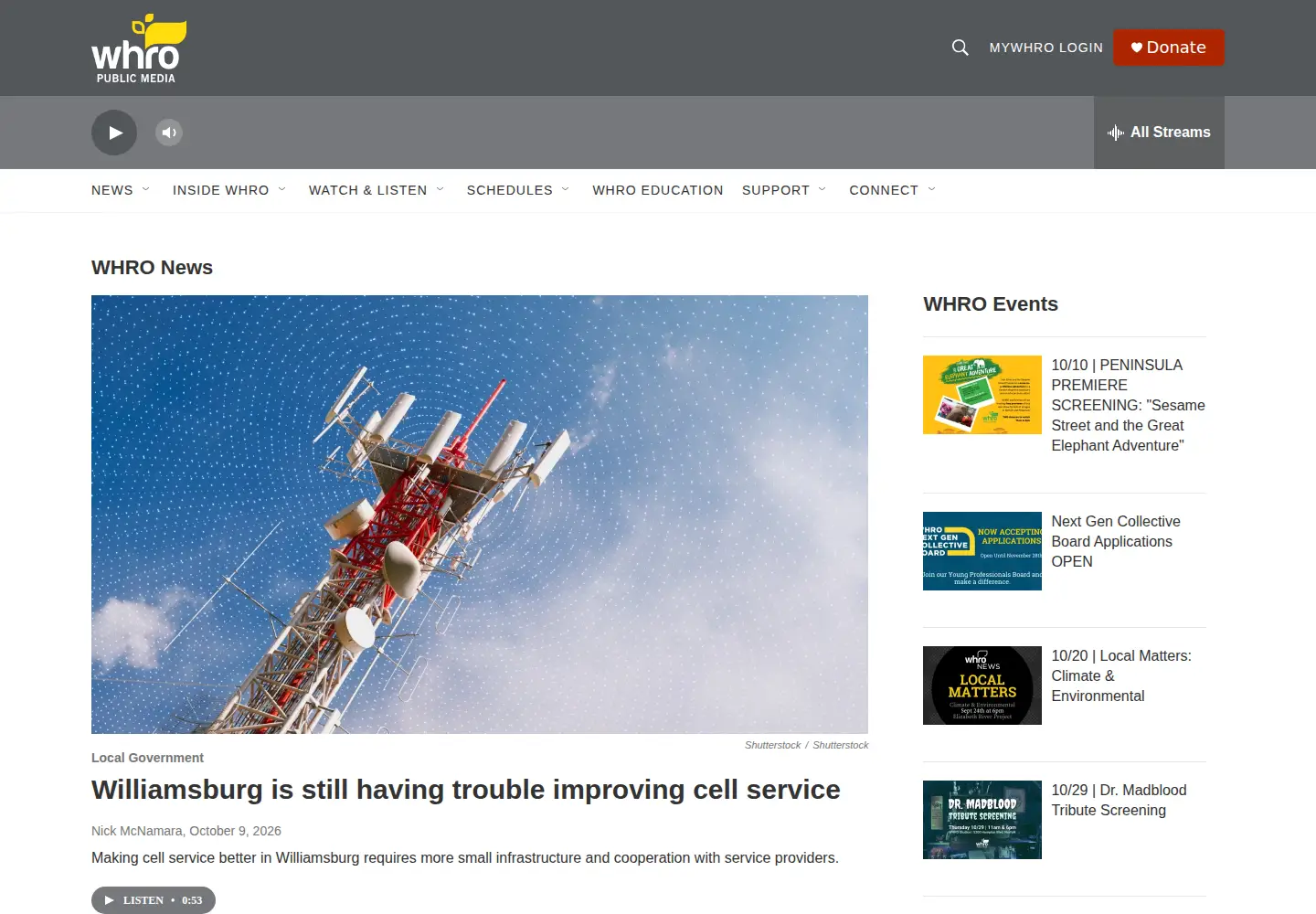Open Local Matters event thumbnail
This screenshot has height=914, width=1316.
(x=982, y=685)
